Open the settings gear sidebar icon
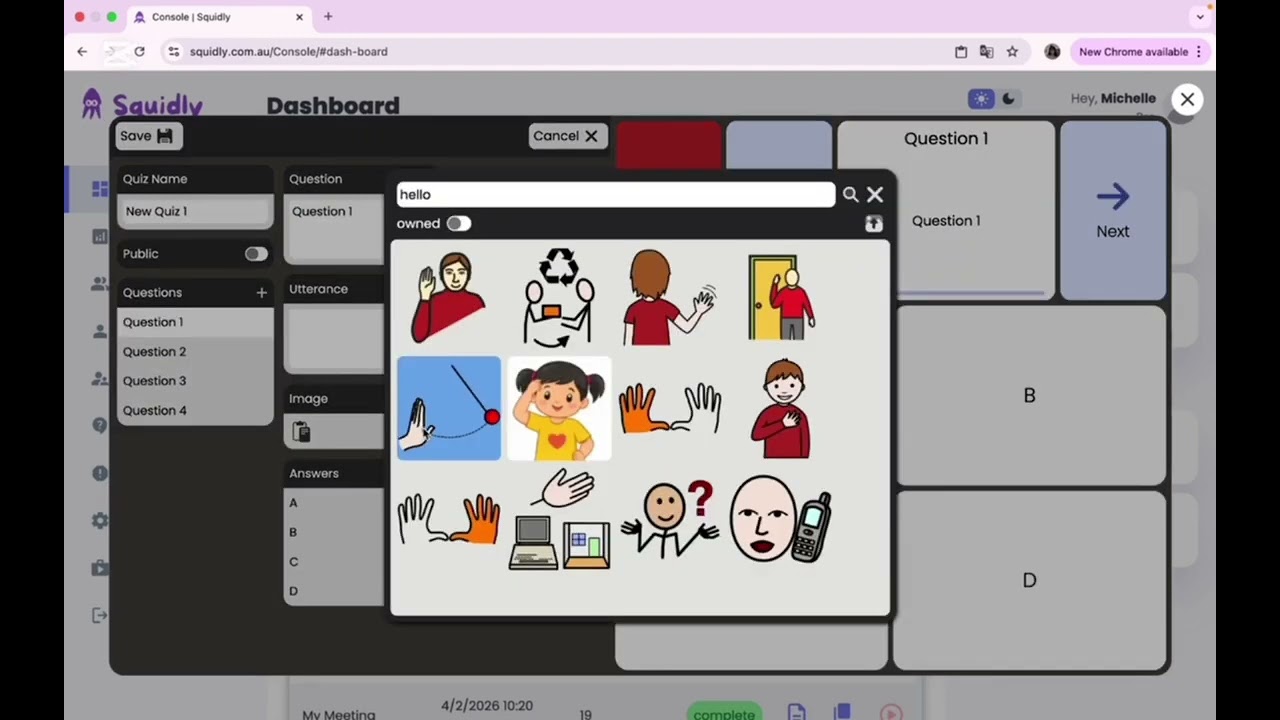The image size is (1280, 720). pyautogui.click(x=100, y=521)
